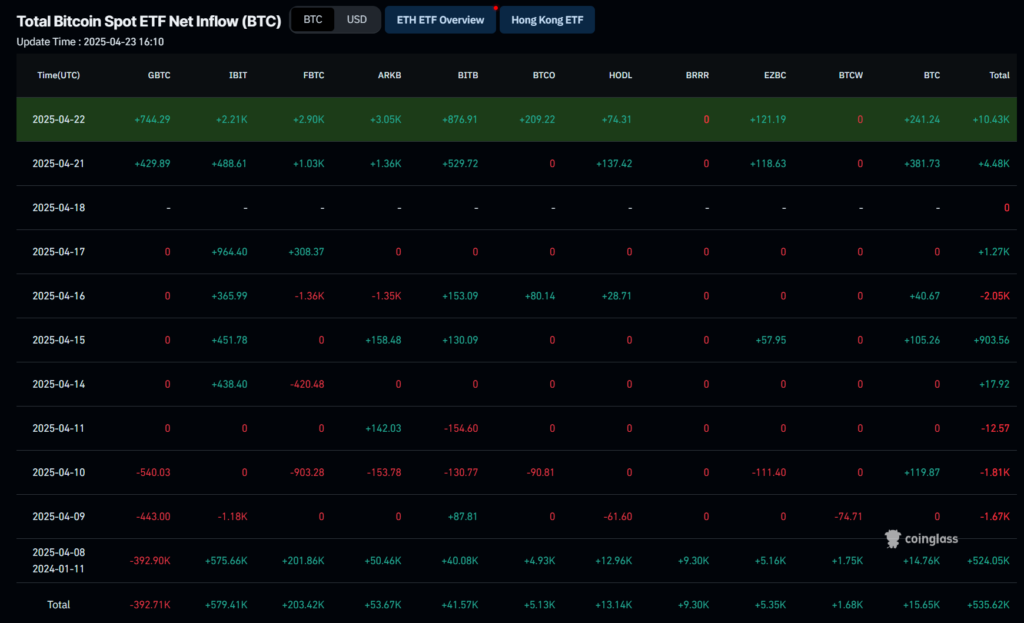Select the 2025-04-21 date cell
Viewport: 1024px width, 623px height.
pyautogui.click(x=59, y=163)
